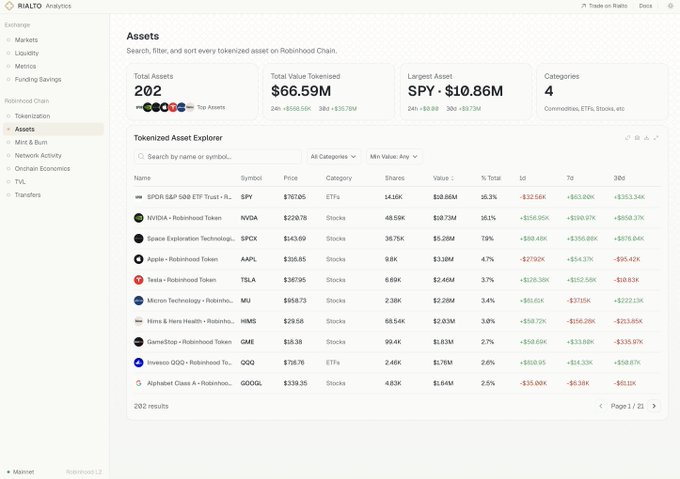Open the Min Value: Any dropdown
Viewport: 680px width, 479px height.
[394, 156]
